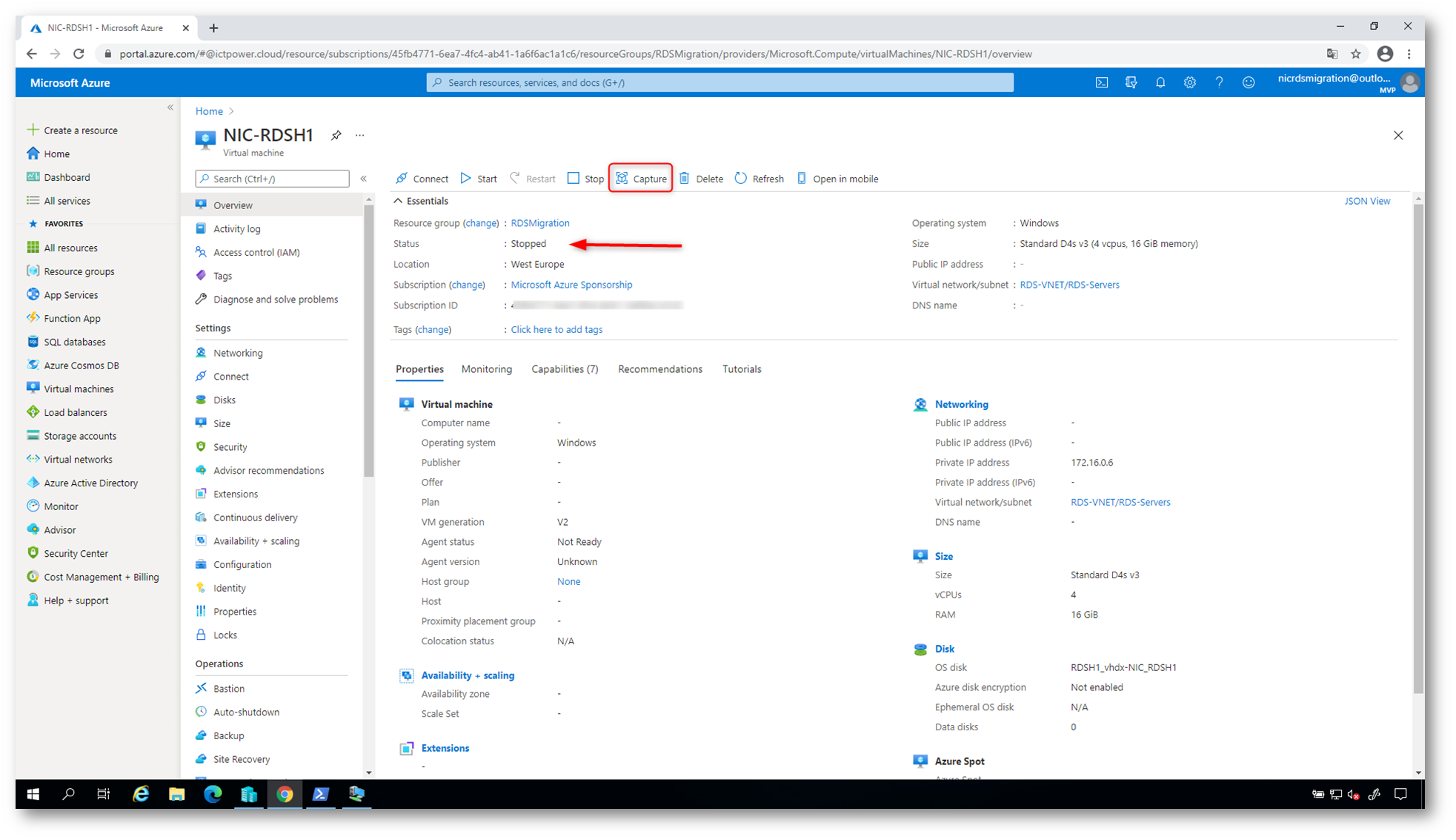
Task: Open the Notifications bell icon
Action: pos(1160,82)
